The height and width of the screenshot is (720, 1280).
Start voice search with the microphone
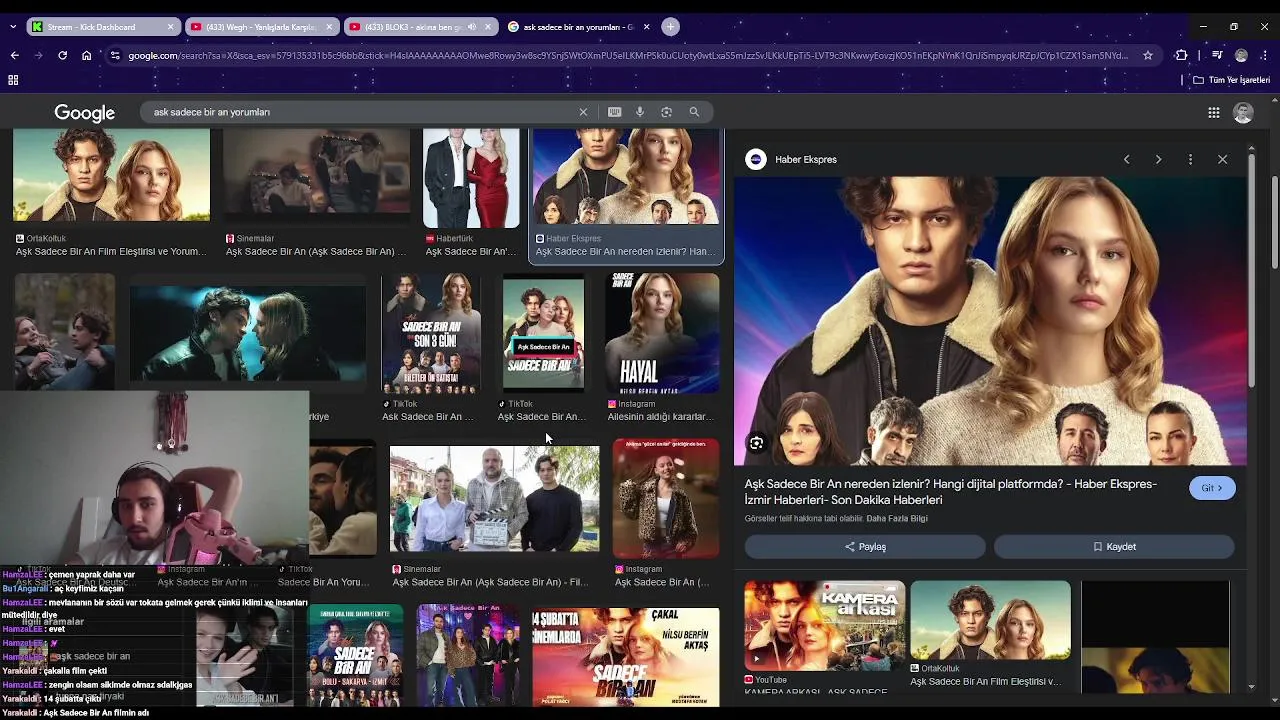tap(640, 112)
